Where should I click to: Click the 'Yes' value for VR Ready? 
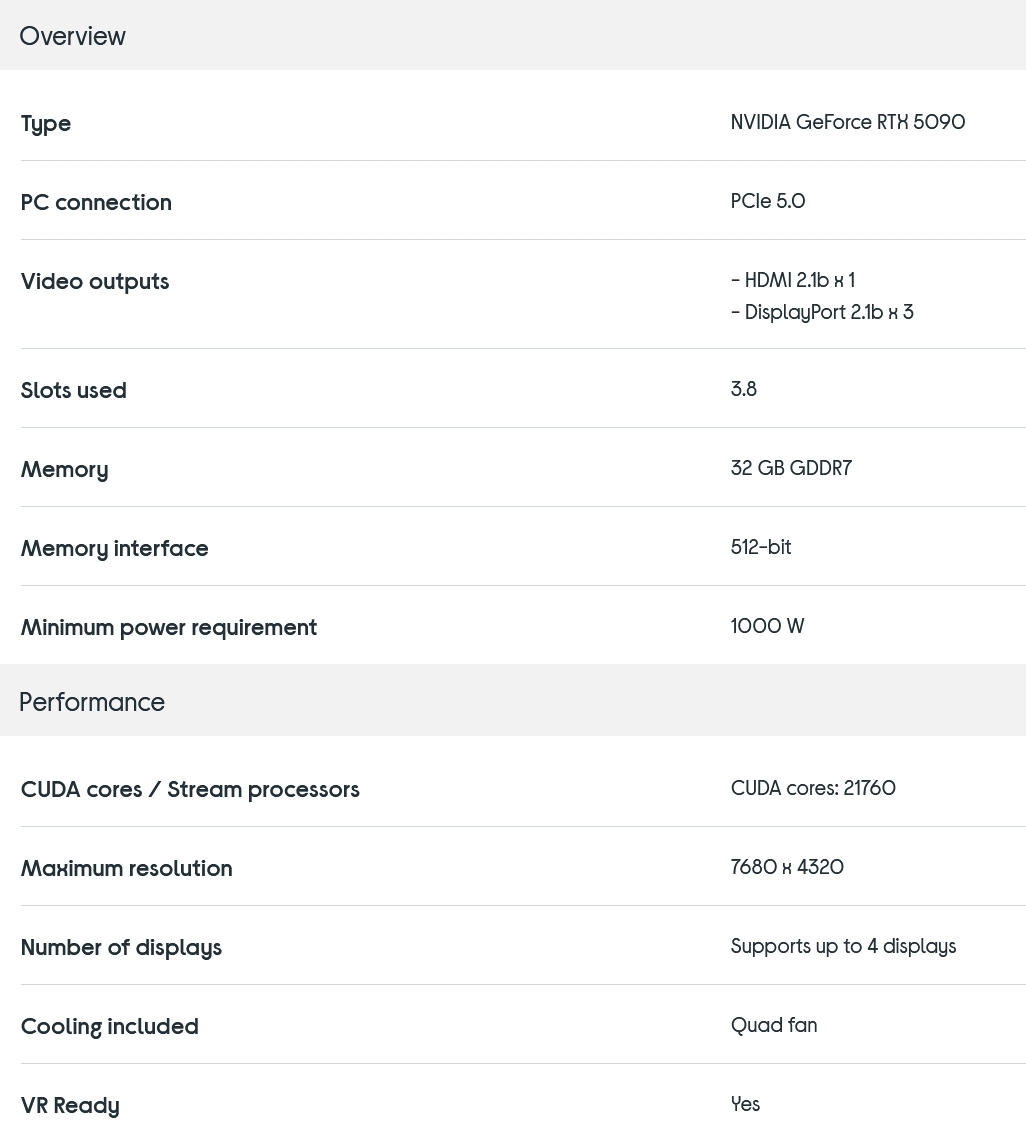pos(746,1103)
